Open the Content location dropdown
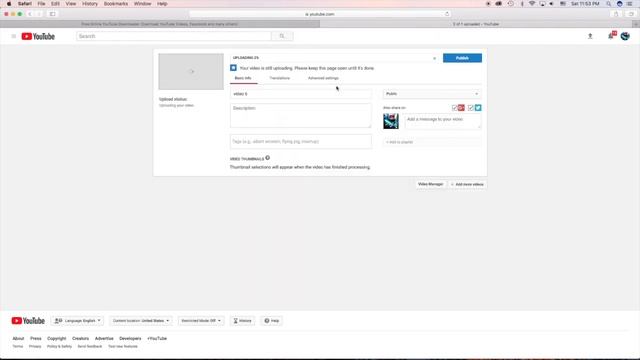The width and height of the screenshot is (640, 360). [141, 321]
